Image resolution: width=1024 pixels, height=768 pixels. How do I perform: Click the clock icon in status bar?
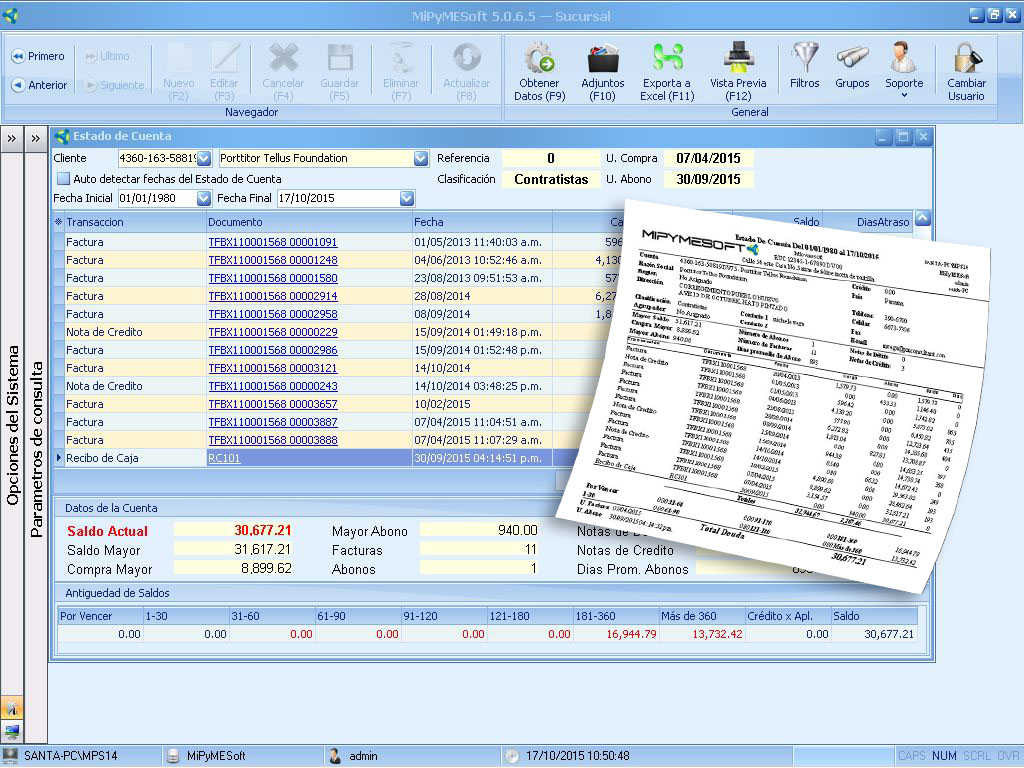(512, 756)
